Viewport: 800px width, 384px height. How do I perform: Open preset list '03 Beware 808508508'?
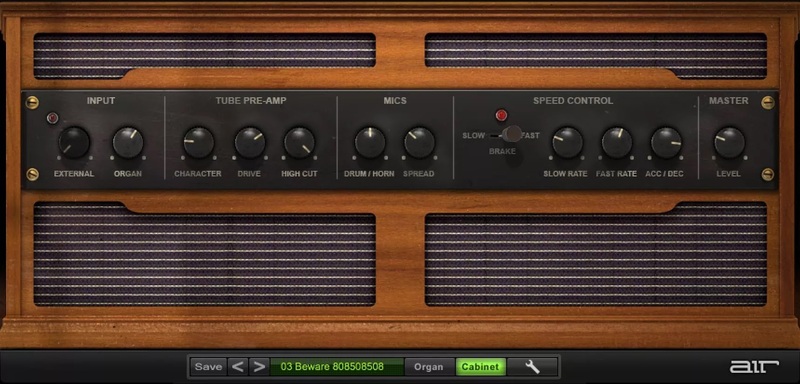[337, 367]
